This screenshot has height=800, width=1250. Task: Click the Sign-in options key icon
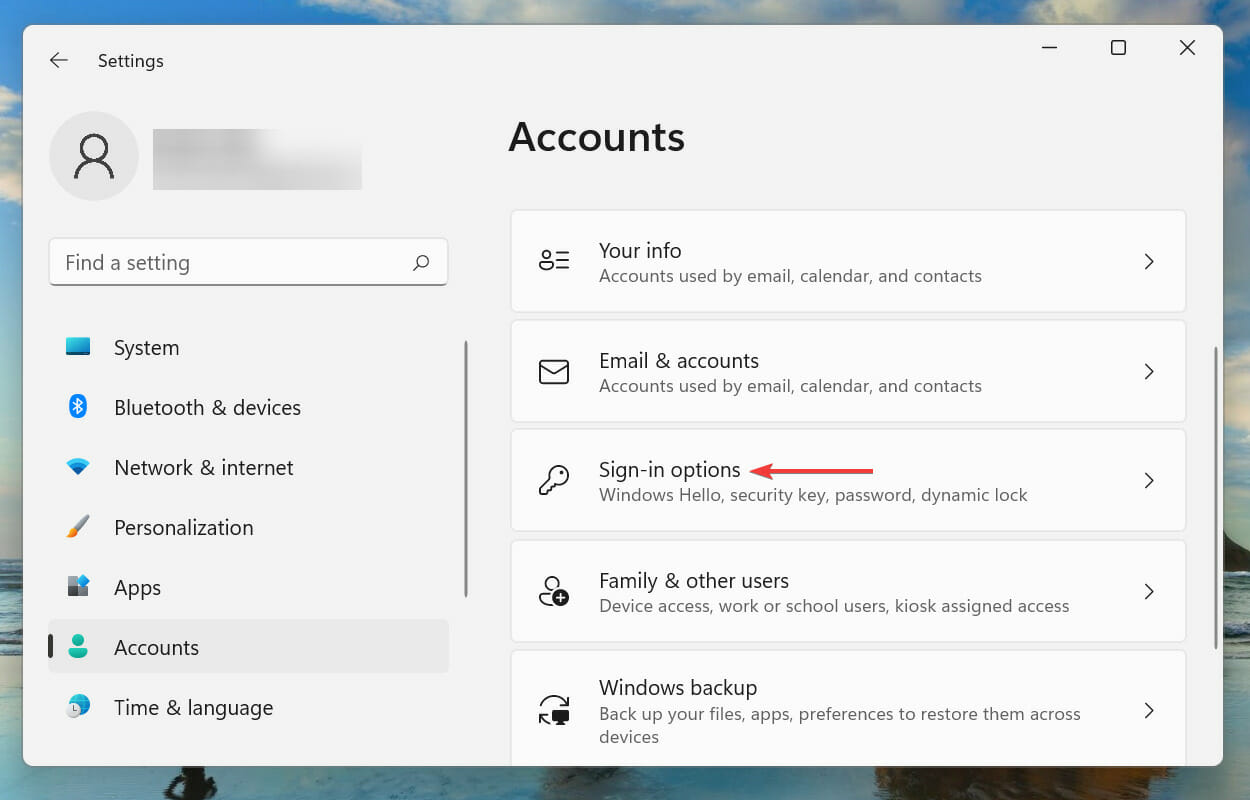tap(554, 481)
